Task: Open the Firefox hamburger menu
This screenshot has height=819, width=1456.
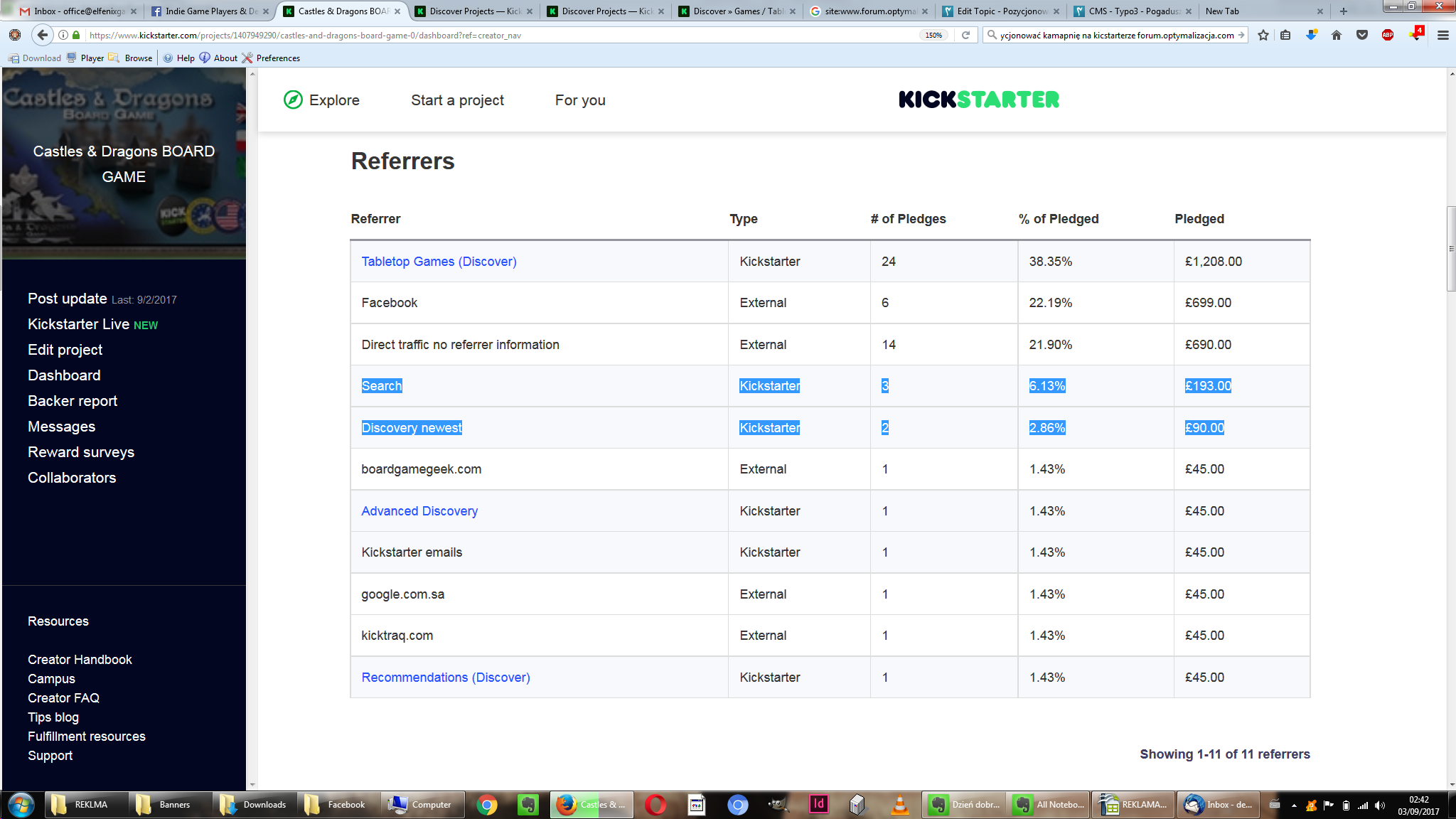Action: [x=1443, y=35]
